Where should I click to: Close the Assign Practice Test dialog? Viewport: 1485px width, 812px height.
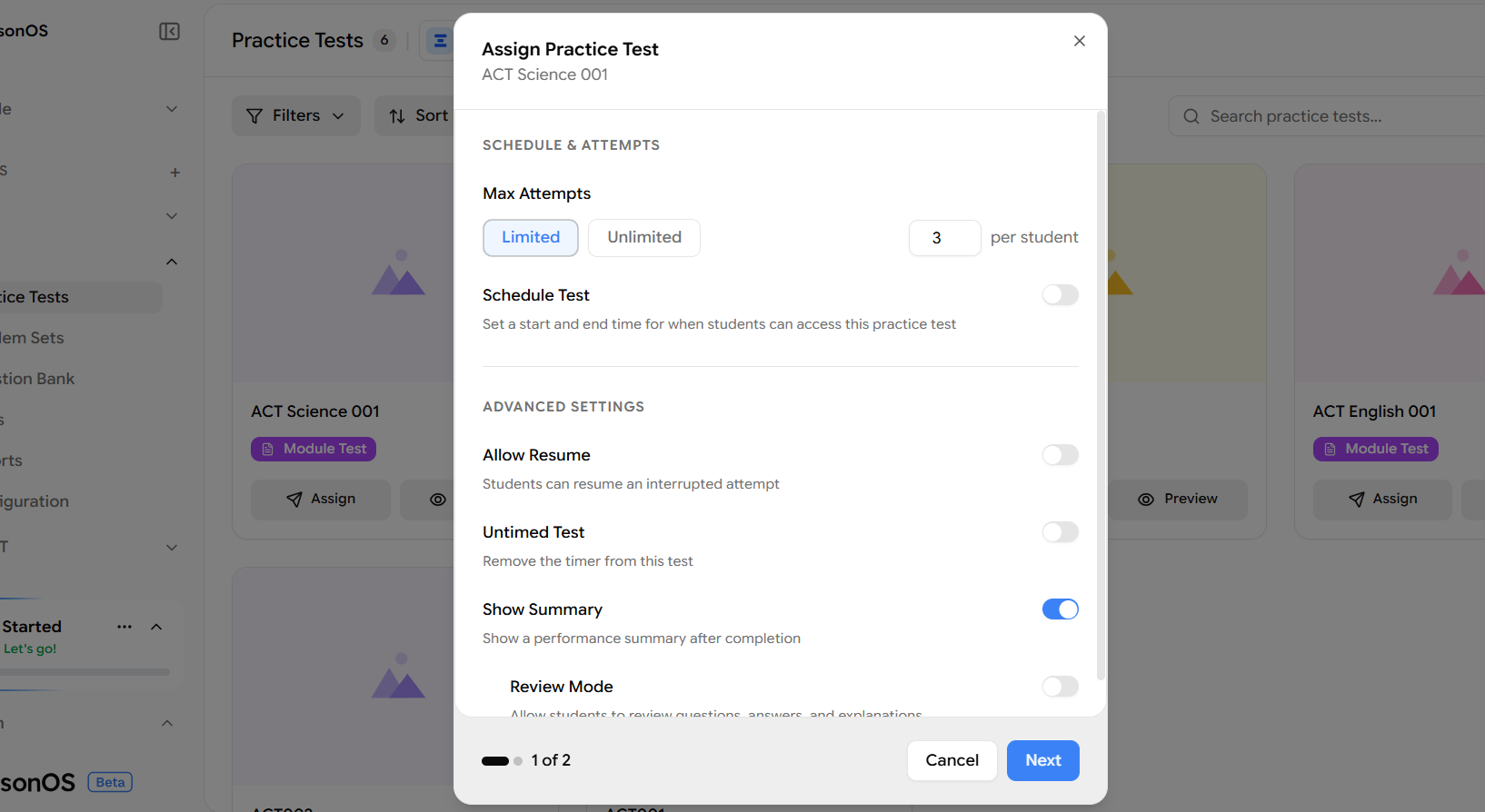(x=1079, y=41)
